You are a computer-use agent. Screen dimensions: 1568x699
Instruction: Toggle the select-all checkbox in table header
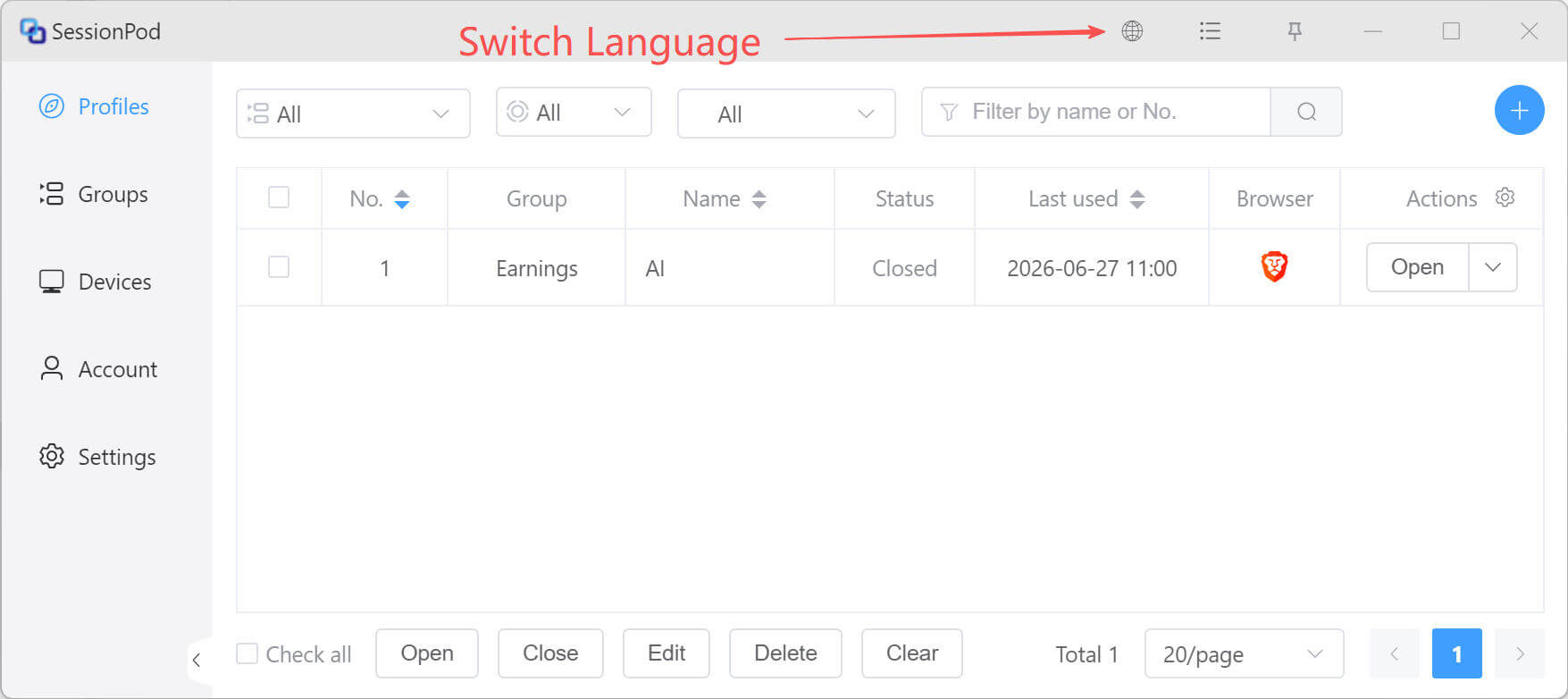[x=279, y=197]
